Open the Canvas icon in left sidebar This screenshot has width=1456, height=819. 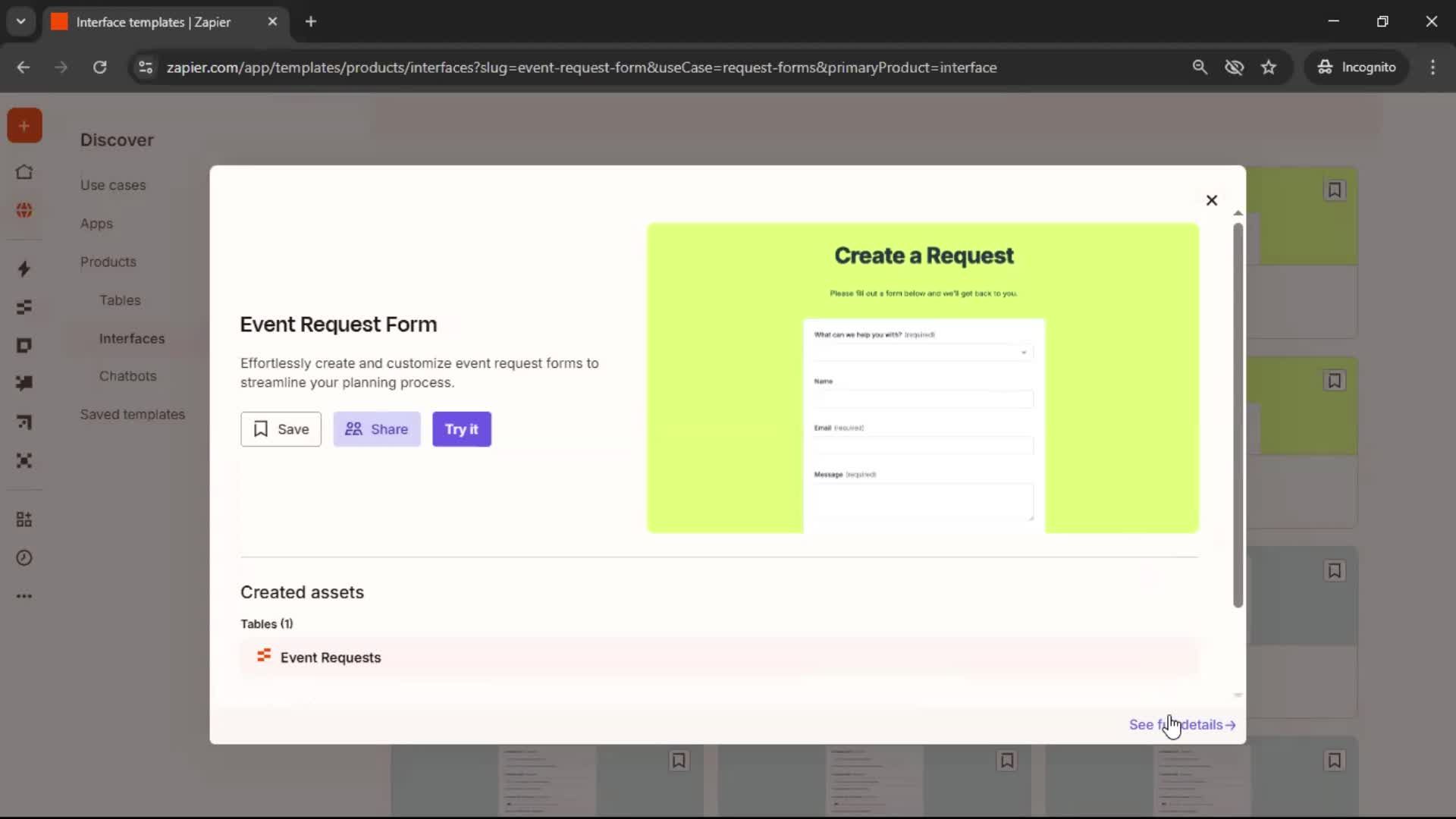pos(24,422)
